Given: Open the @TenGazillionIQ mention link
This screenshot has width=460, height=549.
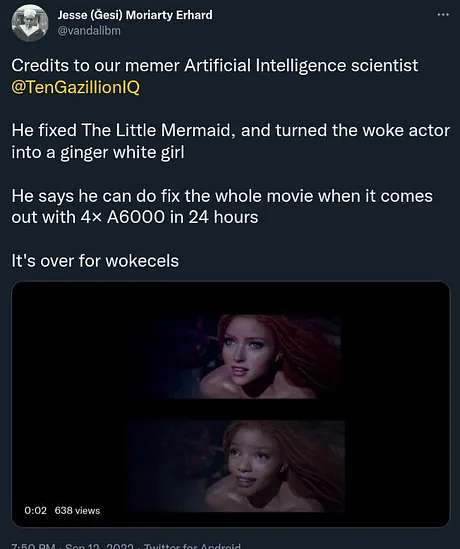Looking at the screenshot, I should 75,87.
